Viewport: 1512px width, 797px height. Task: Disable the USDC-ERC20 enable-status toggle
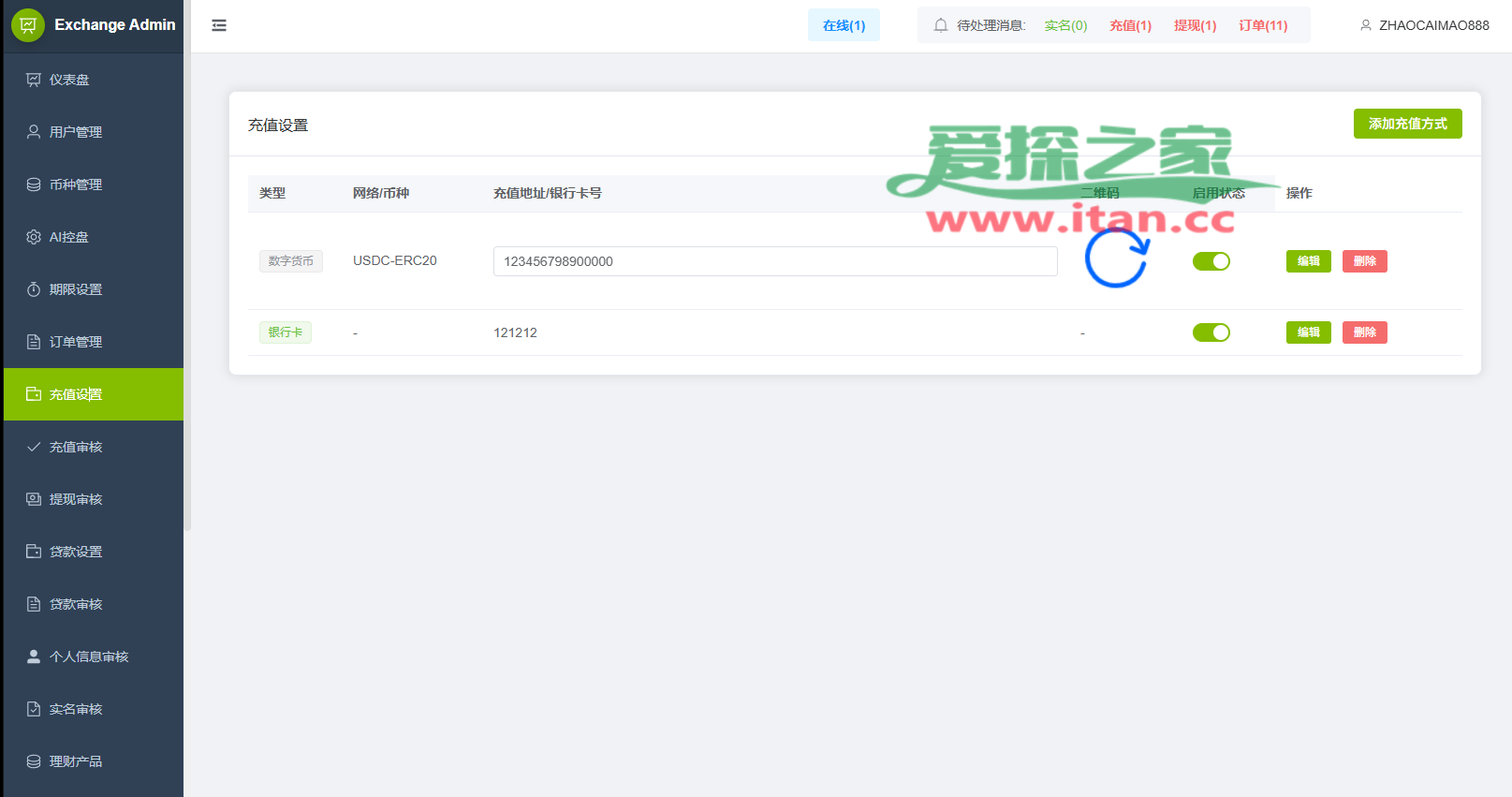point(1211,261)
